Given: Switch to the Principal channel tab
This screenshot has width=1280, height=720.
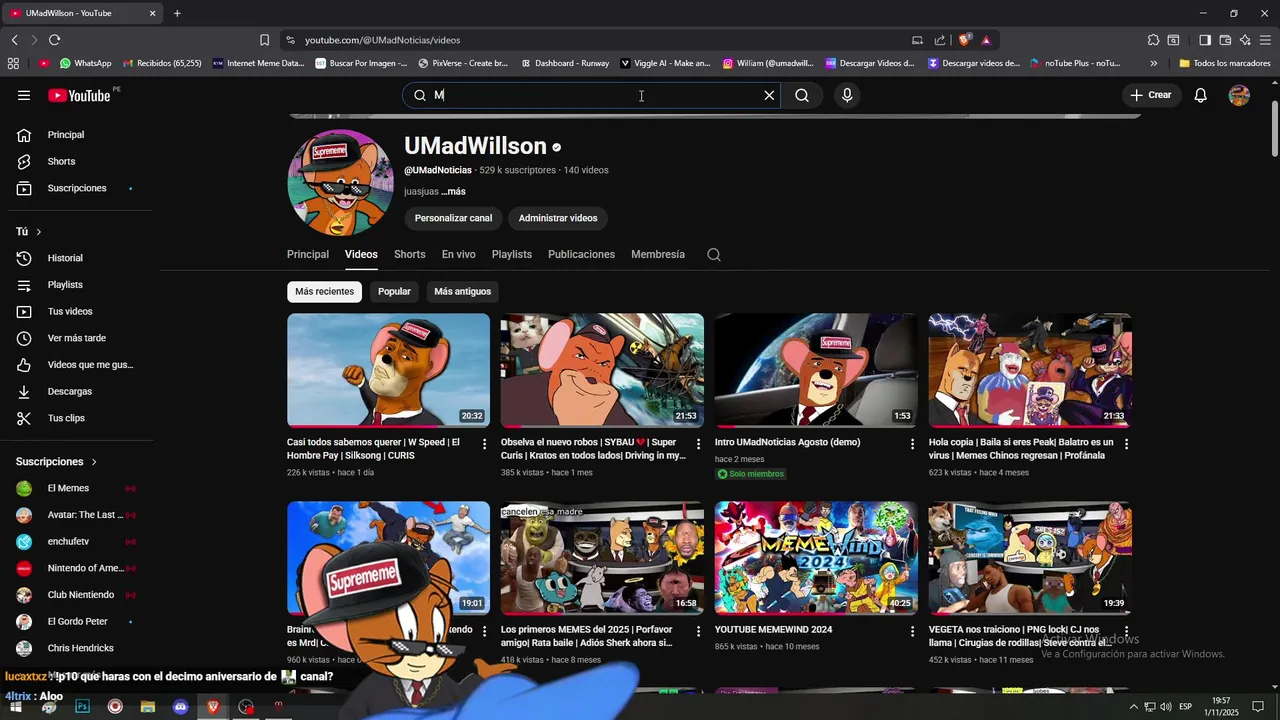Looking at the screenshot, I should (308, 254).
